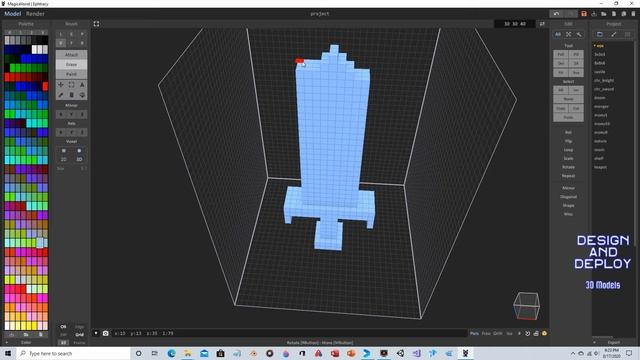Select the marquee box select tool
Viewport: 640px width, 360px height.
[71, 84]
